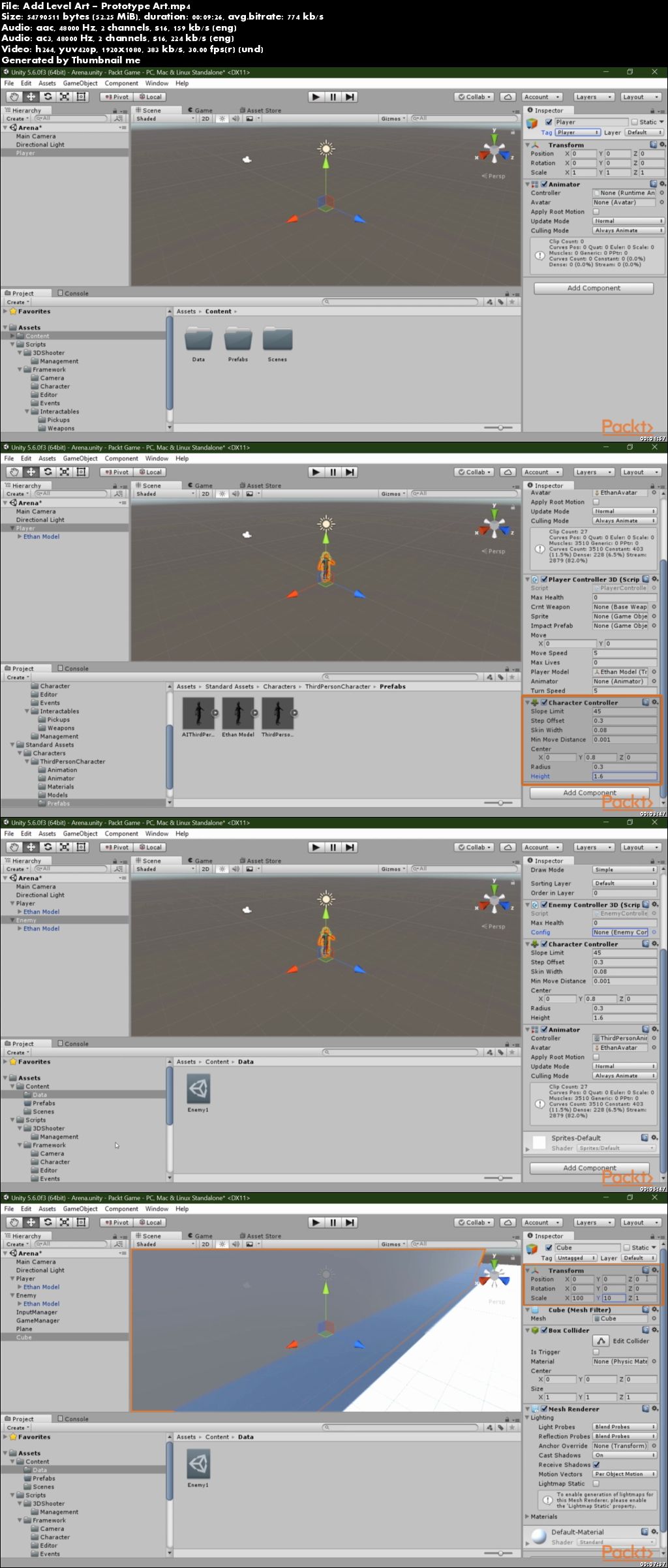Screen dimensions: 668x1568
Task: Switch to the Console tab in the first frame
Action: pyautogui.click(x=73, y=293)
